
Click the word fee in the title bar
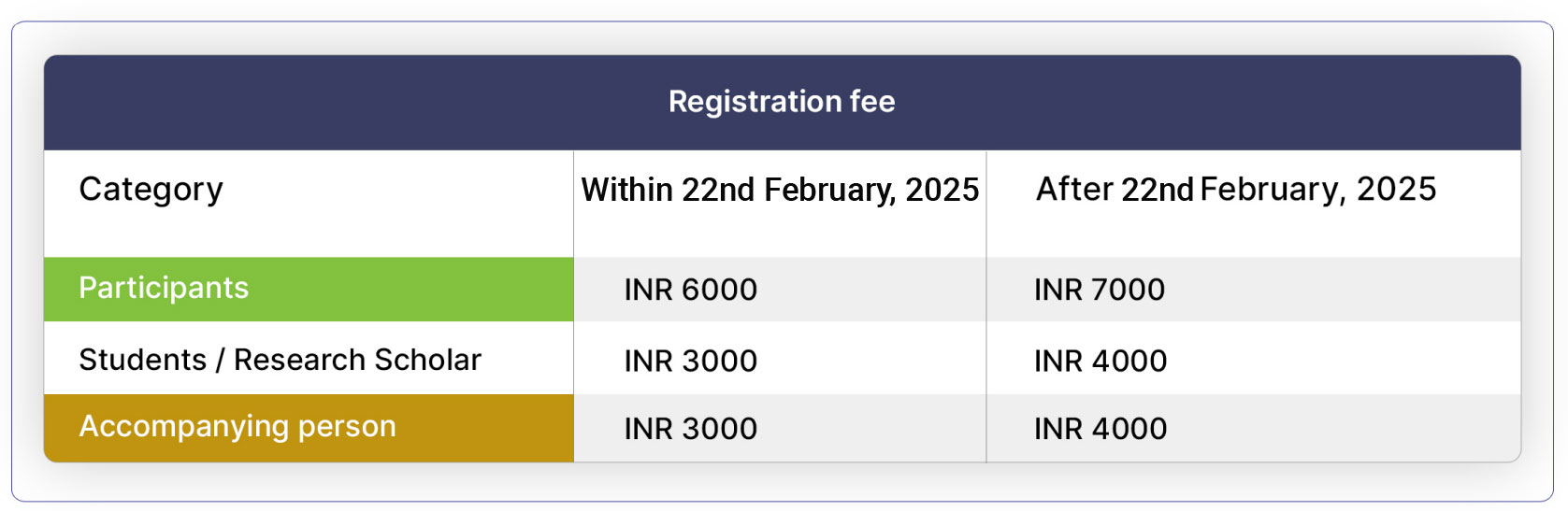[x=872, y=101]
